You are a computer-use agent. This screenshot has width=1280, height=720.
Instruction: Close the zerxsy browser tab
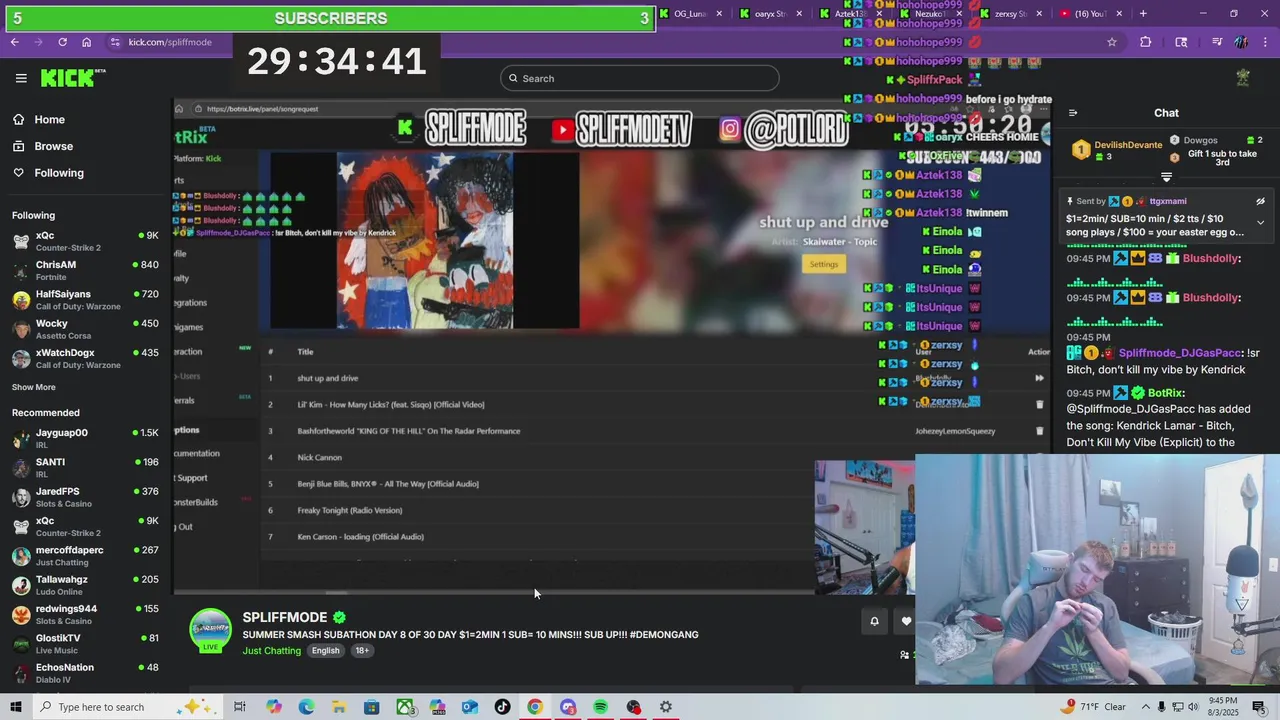coord(1039,14)
